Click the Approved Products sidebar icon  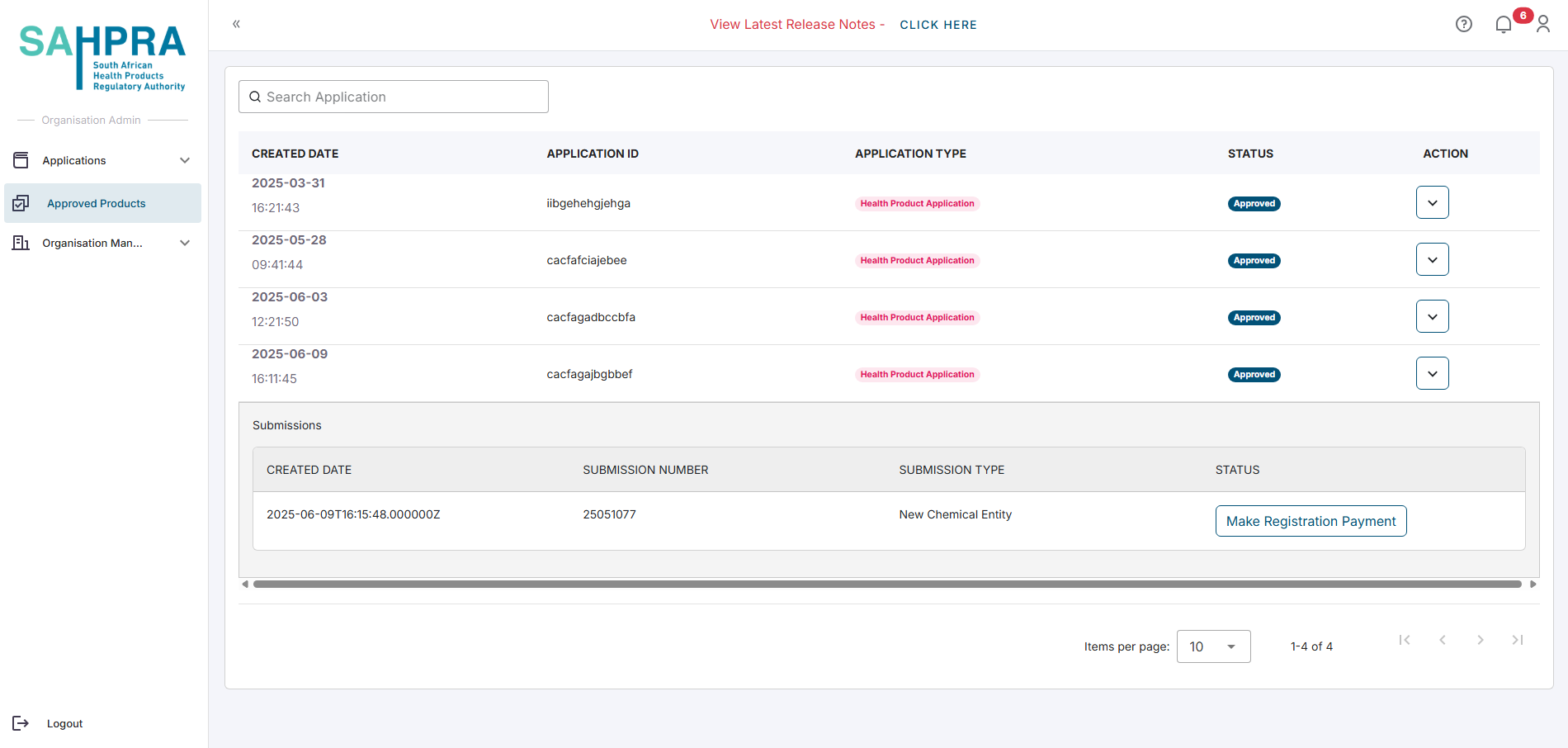click(21, 203)
